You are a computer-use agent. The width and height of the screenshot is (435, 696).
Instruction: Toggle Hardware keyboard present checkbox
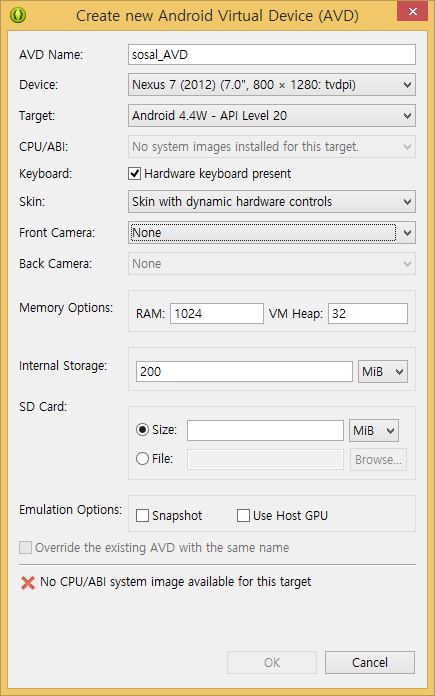click(x=134, y=174)
